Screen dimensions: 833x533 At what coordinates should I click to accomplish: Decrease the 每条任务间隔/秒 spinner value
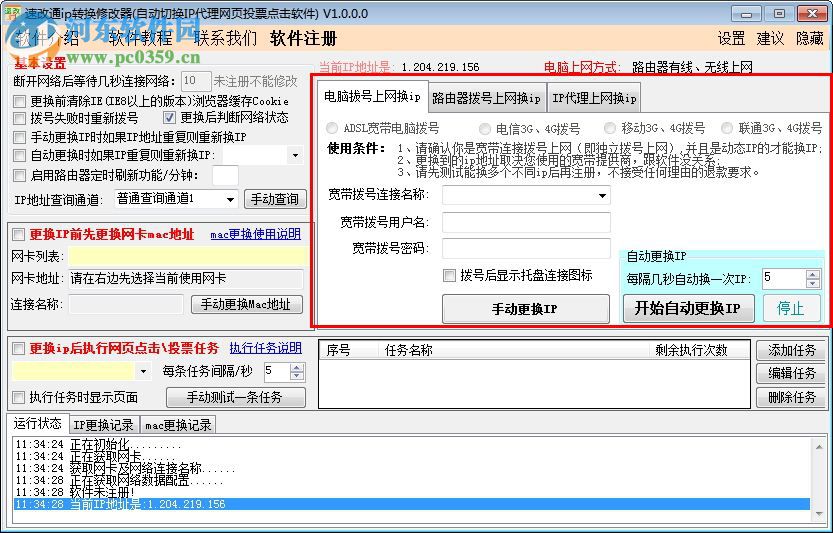pyautogui.click(x=298, y=376)
